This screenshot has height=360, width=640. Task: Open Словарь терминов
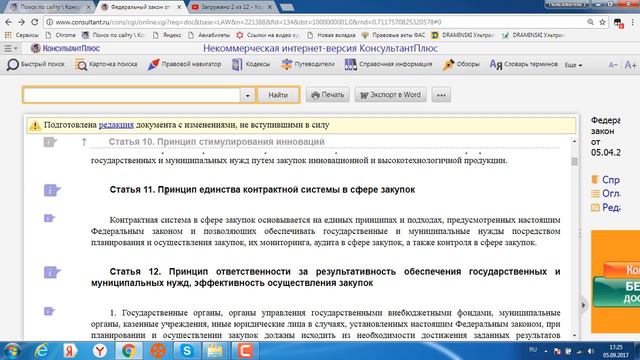523,64
